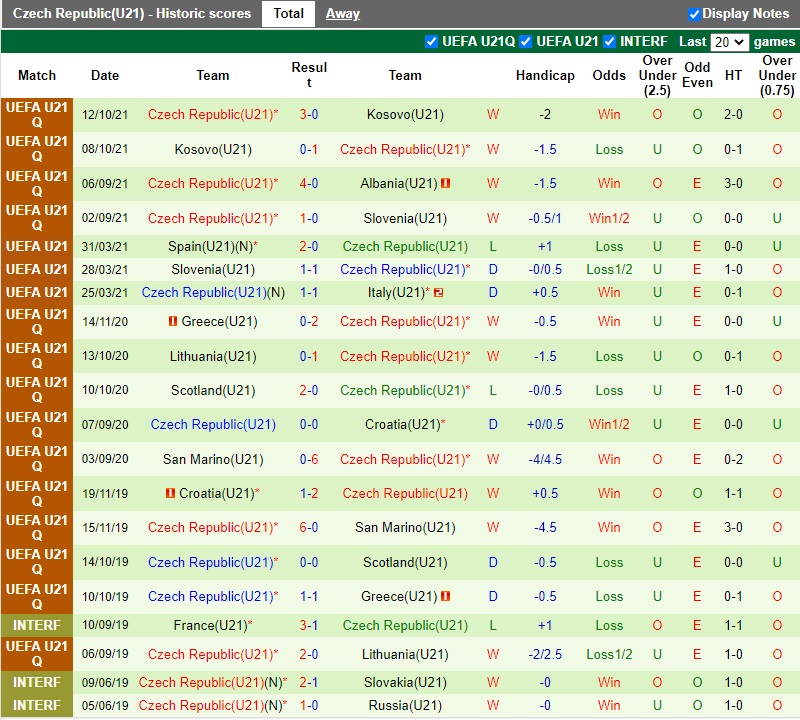The height and width of the screenshot is (720, 800).
Task: Click handicap +0/0.5 in Croatia 07/09/20 row
Action: (545, 425)
